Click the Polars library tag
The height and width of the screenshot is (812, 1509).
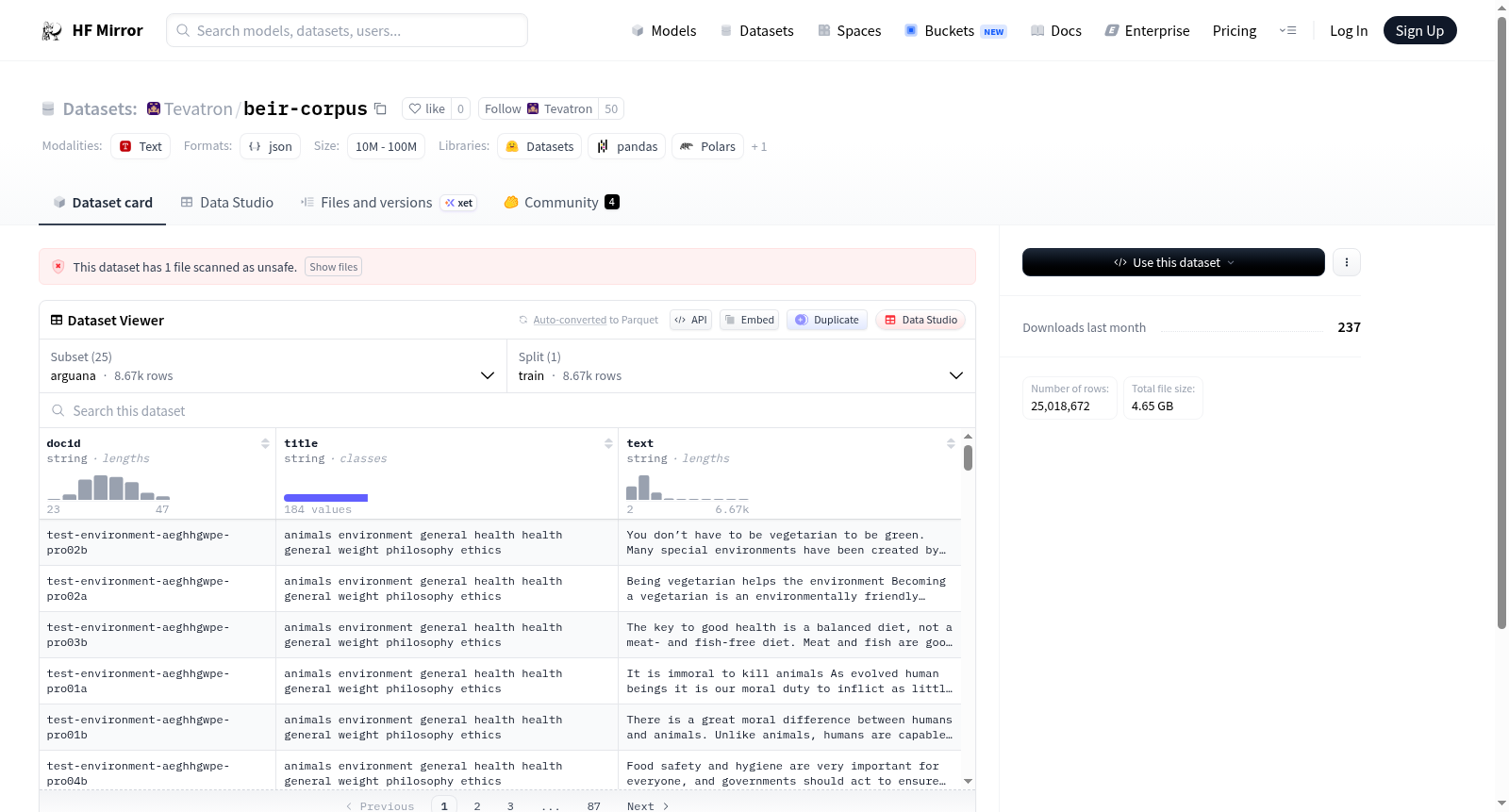coord(707,146)
